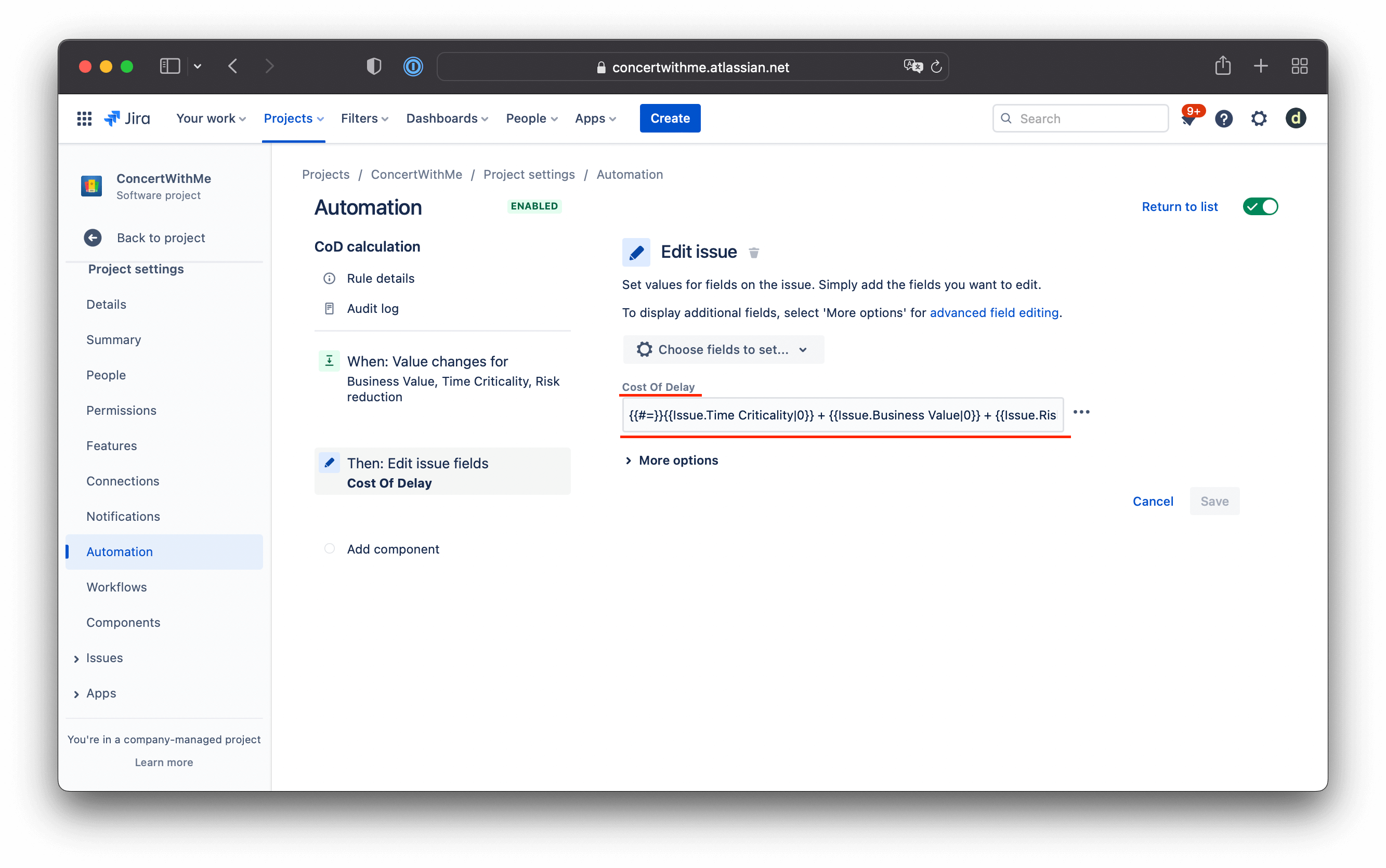Screen dimensions: 1386x868
Task: Open Rule details via info icon
Action: click(329, 278)
